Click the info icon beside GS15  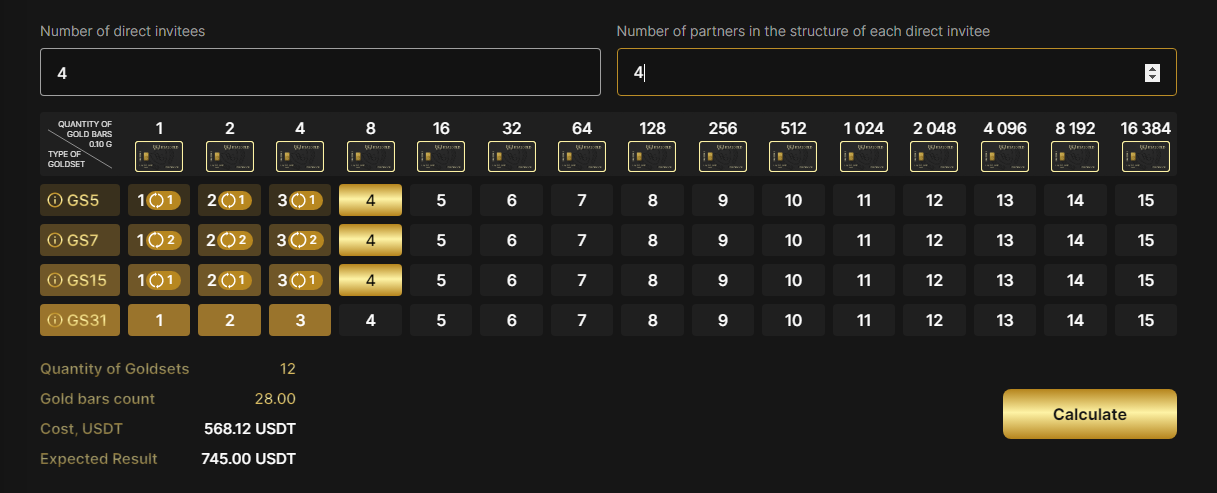point(55,280)
